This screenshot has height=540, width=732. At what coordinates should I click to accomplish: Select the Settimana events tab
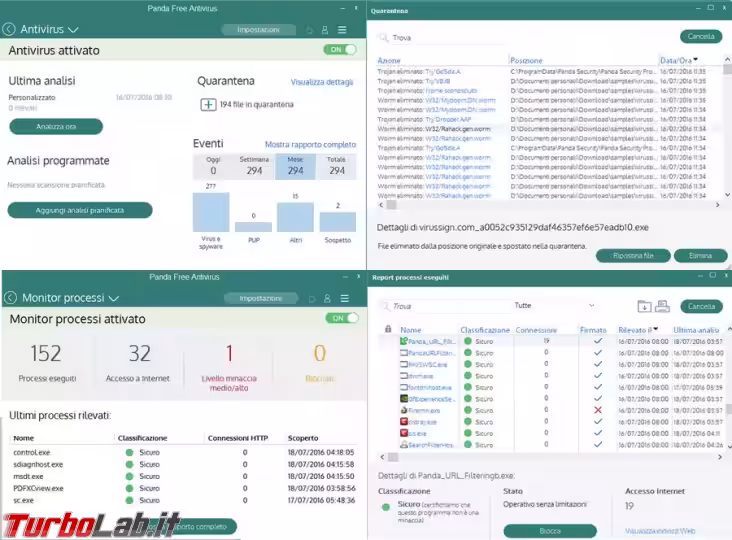pos(254,166)
